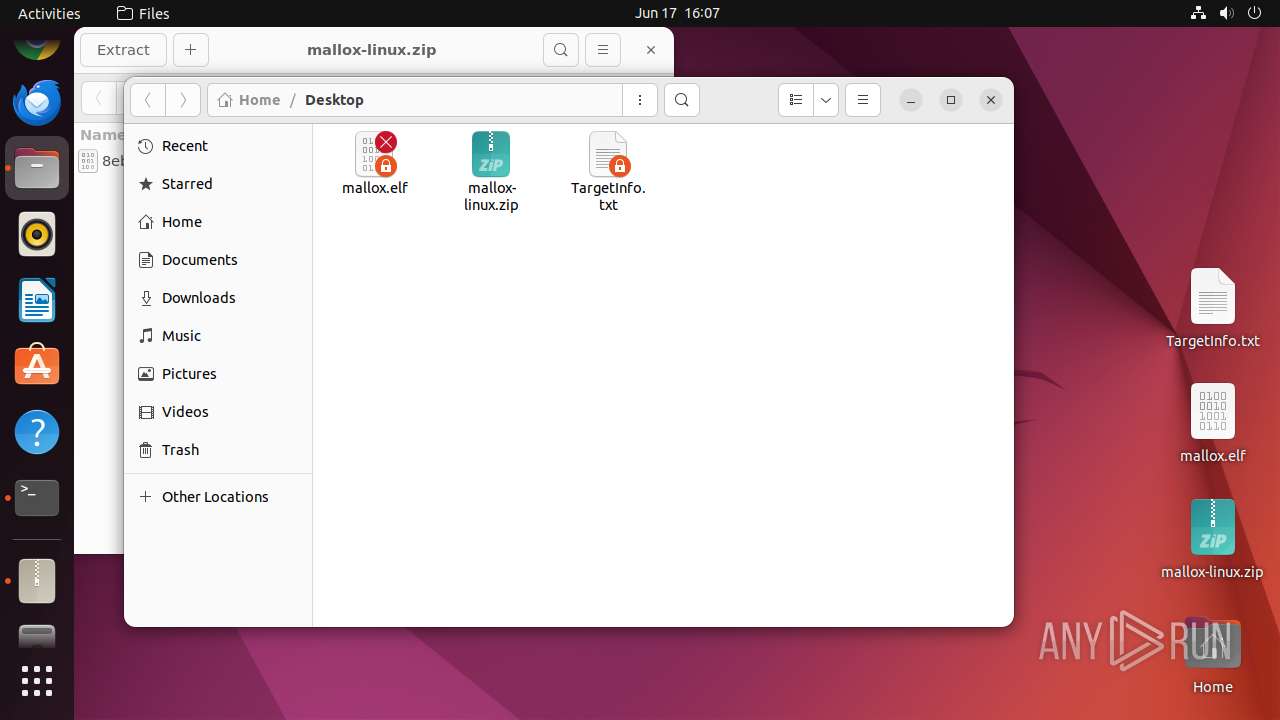Open Help from the dock
The height and width of the screenshot is (720, 1280).
(37, 433)
